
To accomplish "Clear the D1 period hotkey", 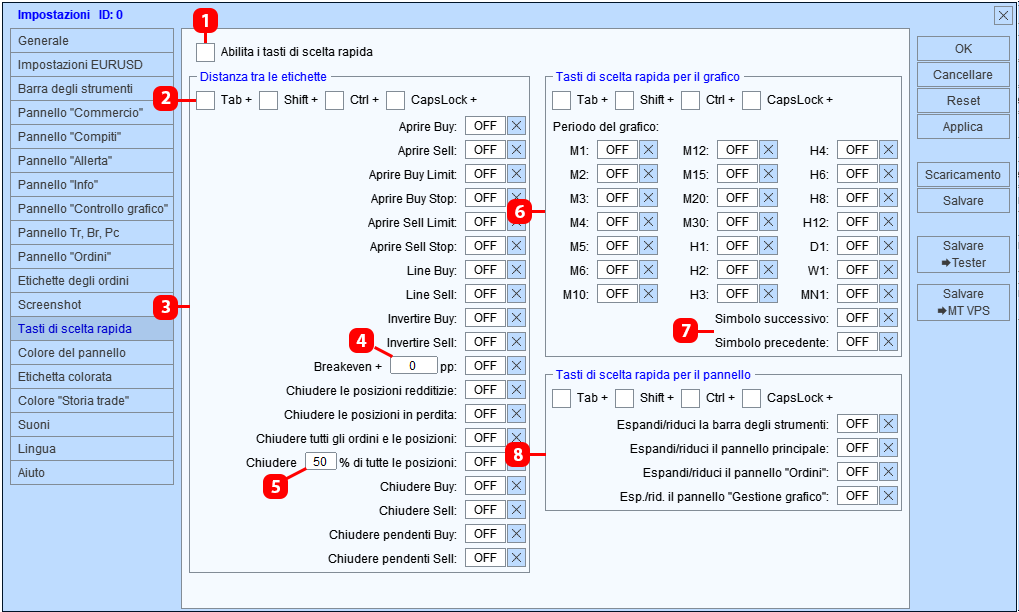I will tap(888, 246).
